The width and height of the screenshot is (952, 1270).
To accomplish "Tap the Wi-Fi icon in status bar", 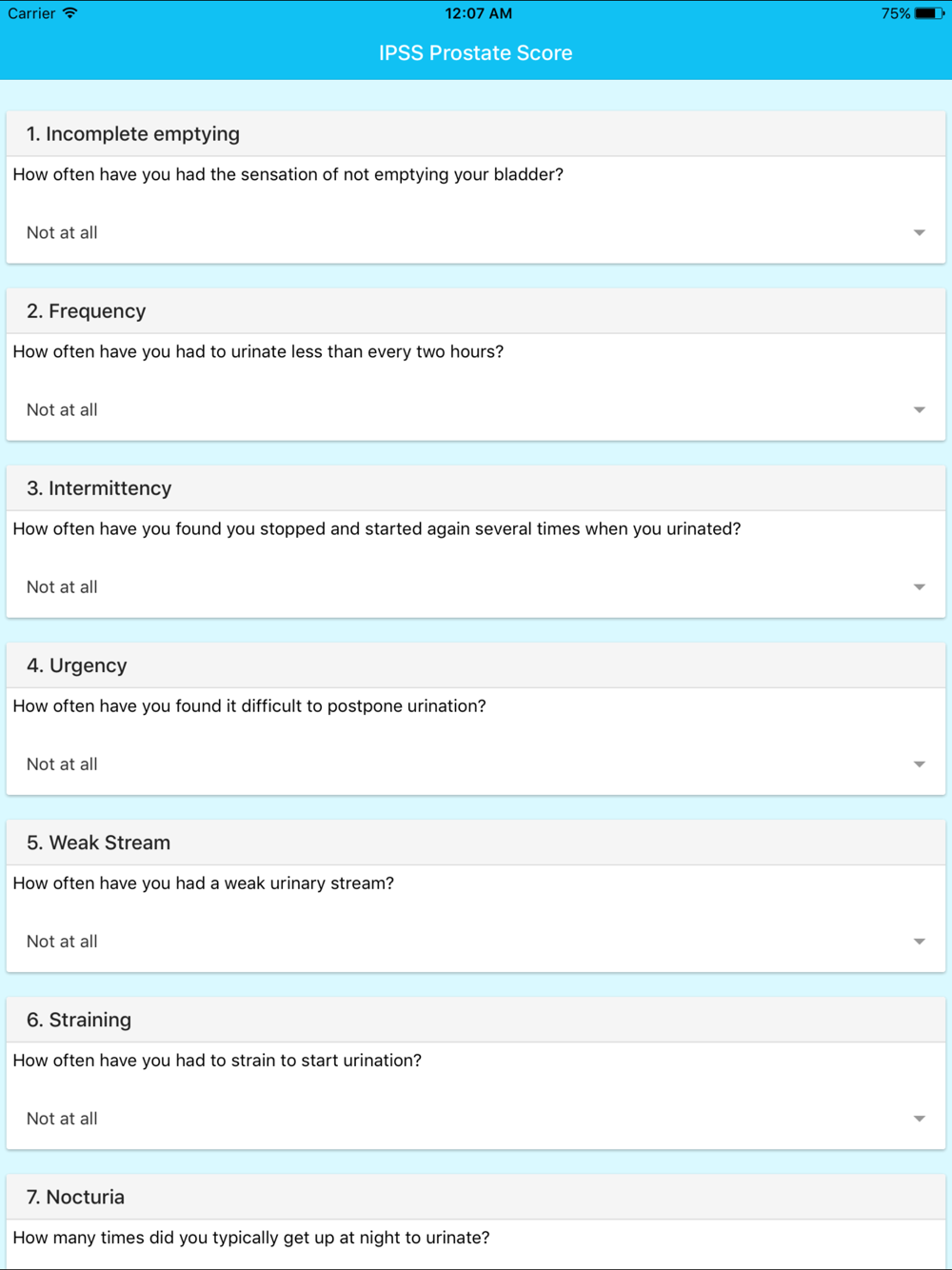I will (70, 13).
